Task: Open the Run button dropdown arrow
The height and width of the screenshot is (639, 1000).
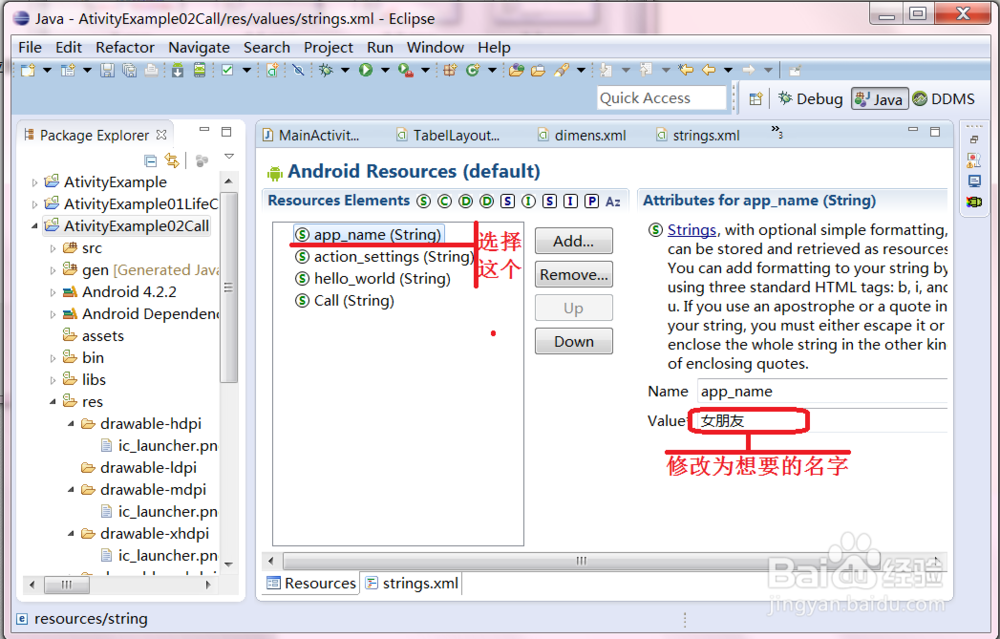Action: tap(385, 70)
